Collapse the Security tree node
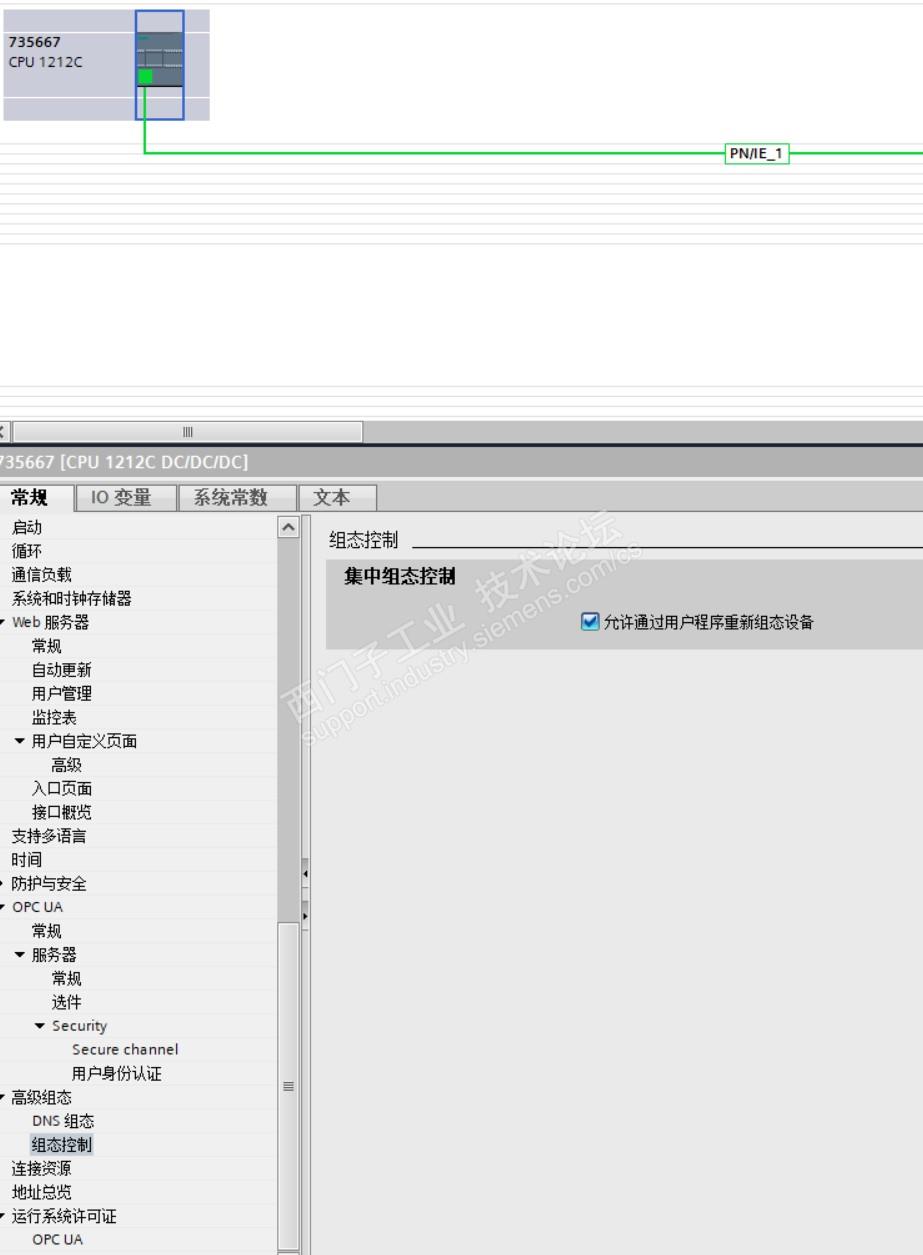Image resolution: width=923 pixels, height=1255 pixels. (x=40, y=1026)
